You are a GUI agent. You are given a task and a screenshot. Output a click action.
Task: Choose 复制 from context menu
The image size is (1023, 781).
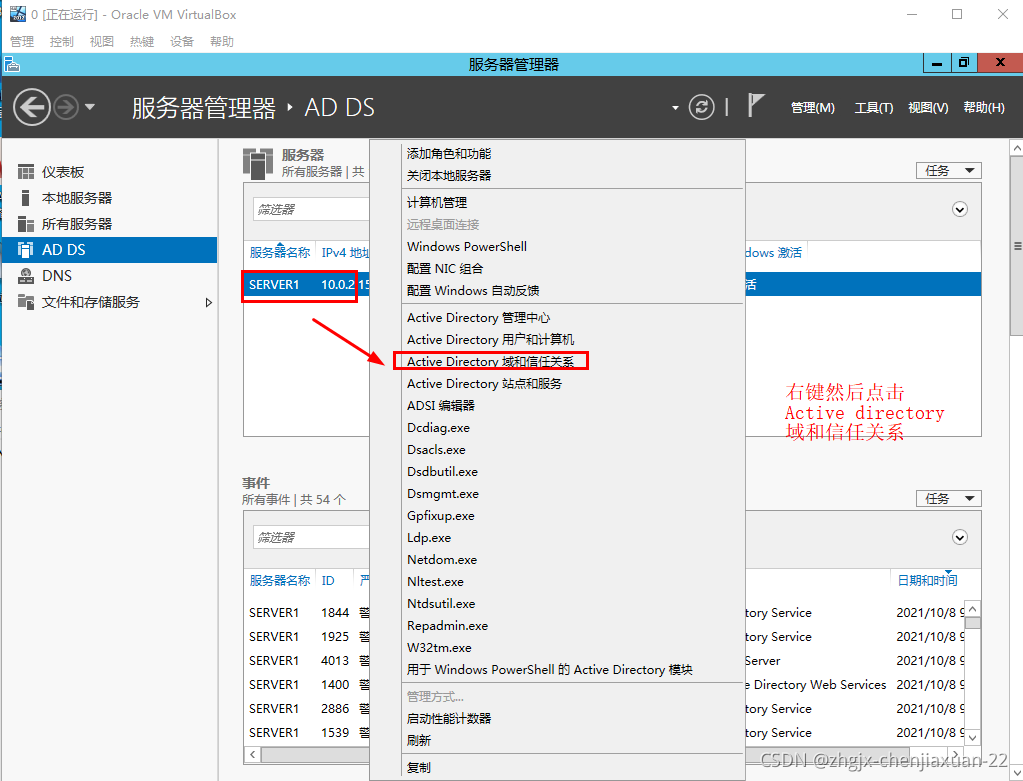pos(418,768)
